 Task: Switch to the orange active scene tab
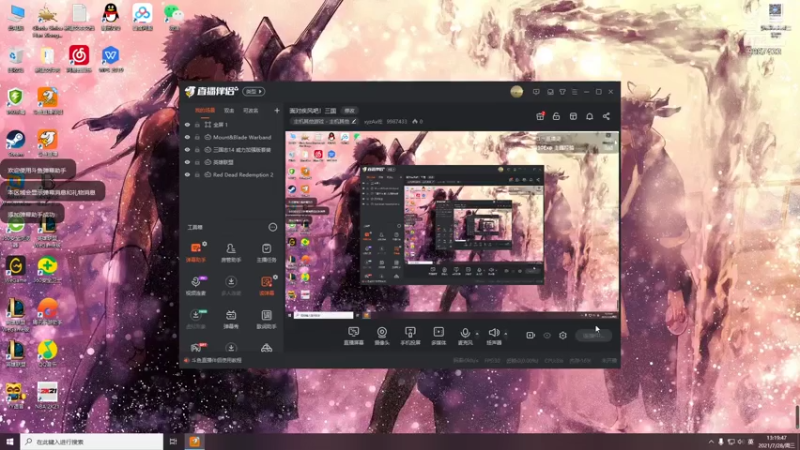(x=205, y=110)
